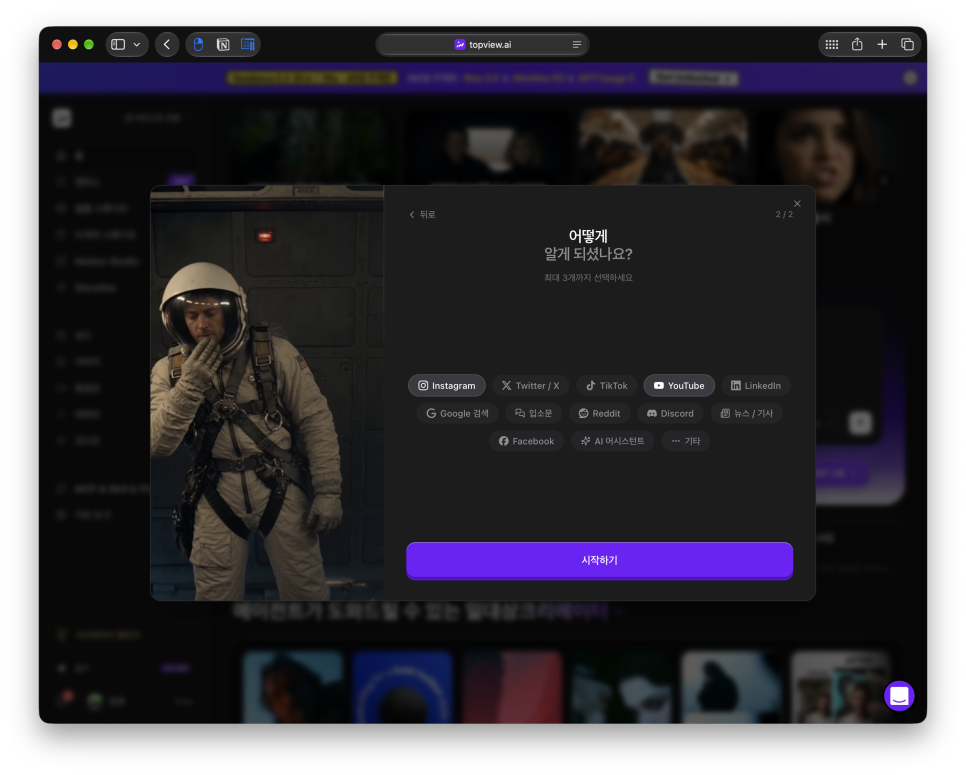Show the tab overview icon

pyautogui.click(x=907, y=44)
